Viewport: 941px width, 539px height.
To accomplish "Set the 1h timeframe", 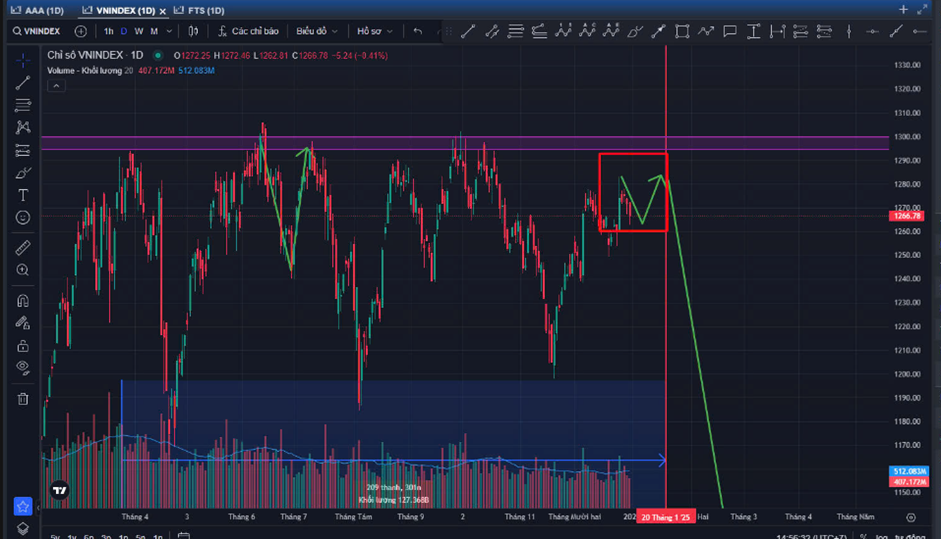I will coord(108,31).
